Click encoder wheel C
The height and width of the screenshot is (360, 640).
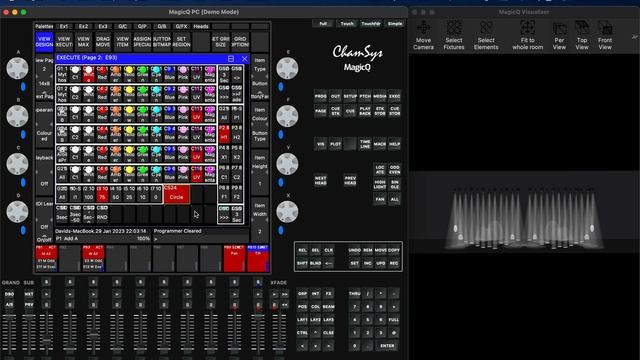[x=17, y=164]
